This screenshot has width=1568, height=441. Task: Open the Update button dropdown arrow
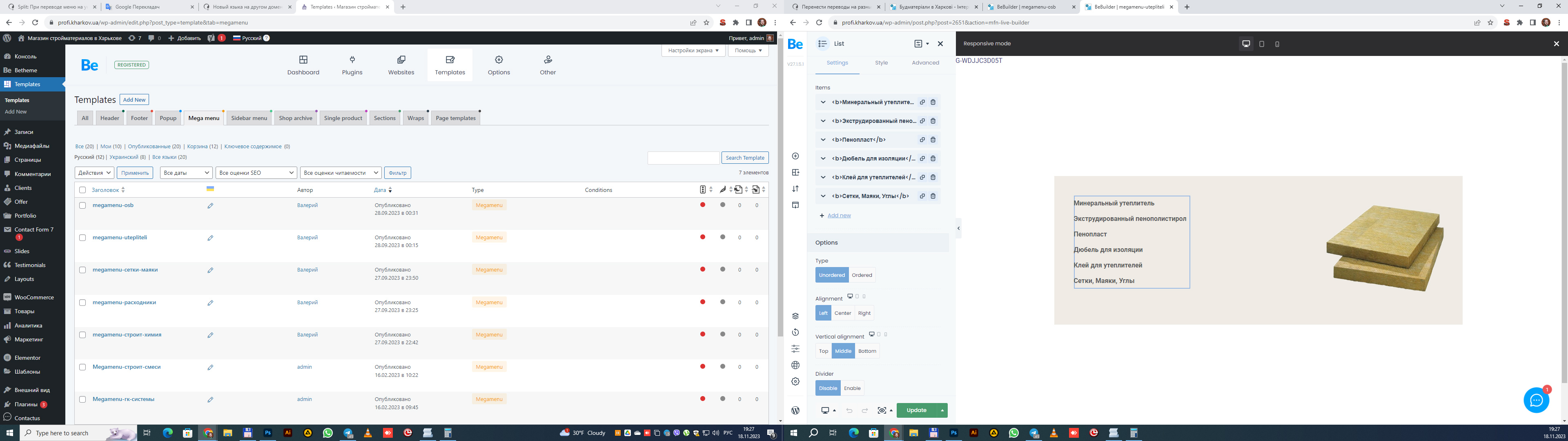pos(942,410)
